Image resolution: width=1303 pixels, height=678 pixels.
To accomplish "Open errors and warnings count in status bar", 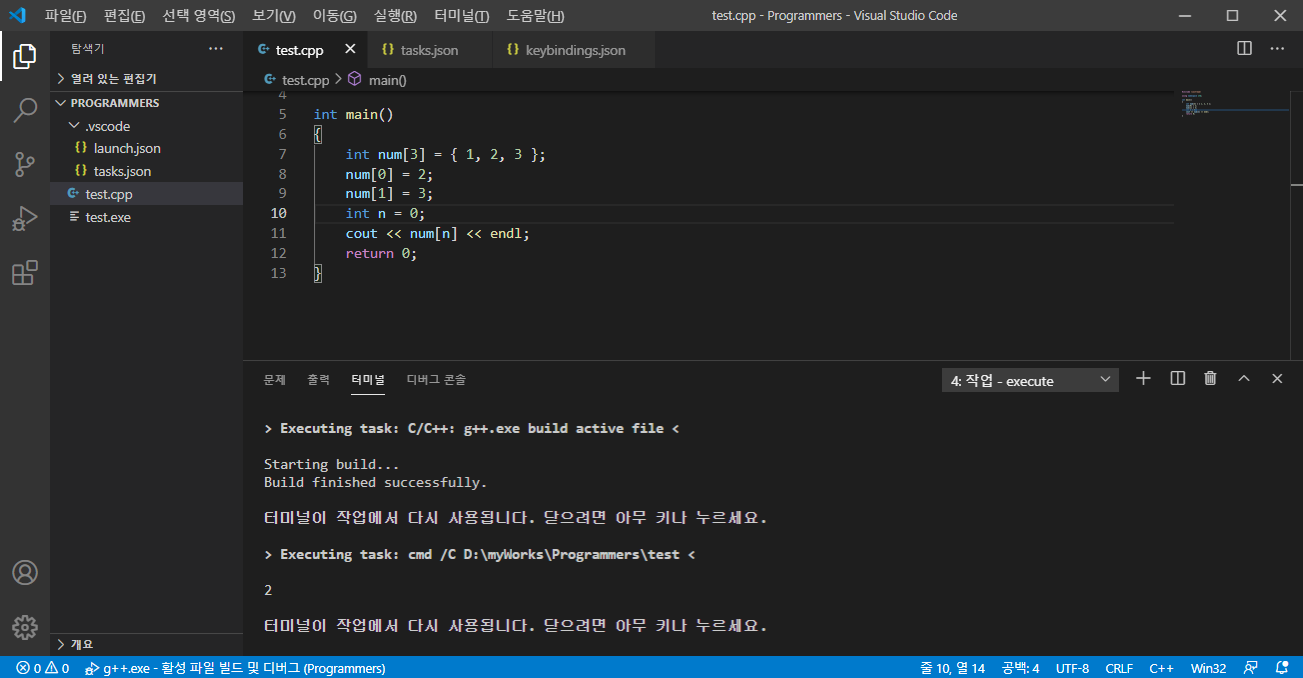I will coord(42,668).
